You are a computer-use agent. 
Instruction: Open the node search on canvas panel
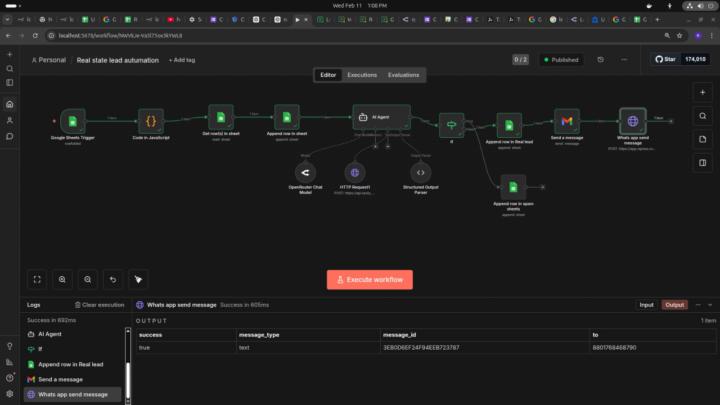click(703, 116)
